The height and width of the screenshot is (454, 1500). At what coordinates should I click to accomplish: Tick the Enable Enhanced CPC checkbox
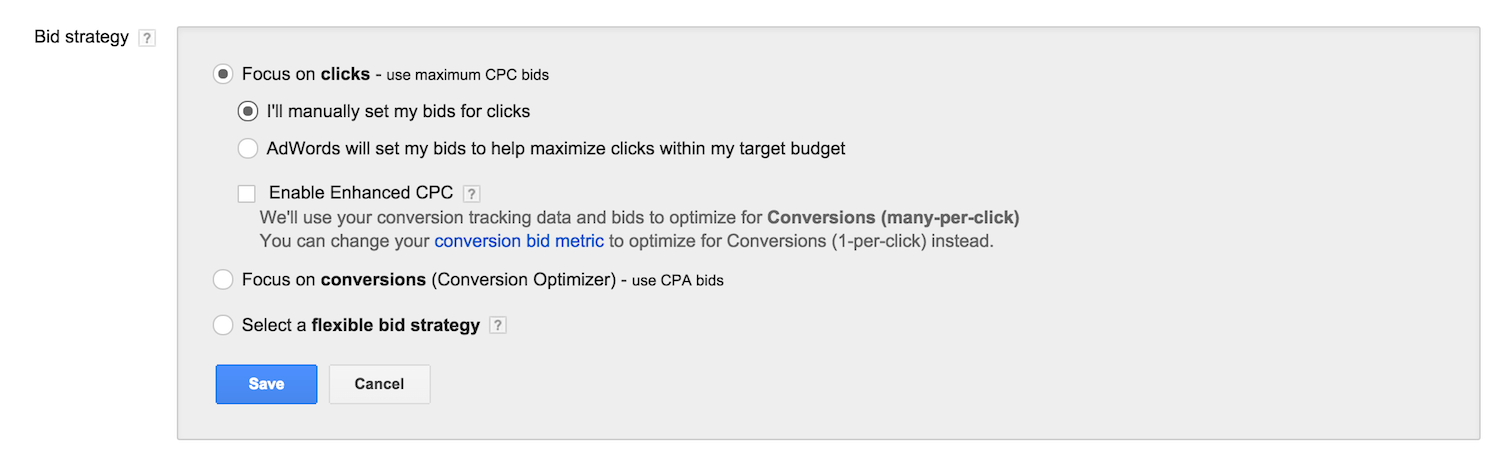coord(247,193)
